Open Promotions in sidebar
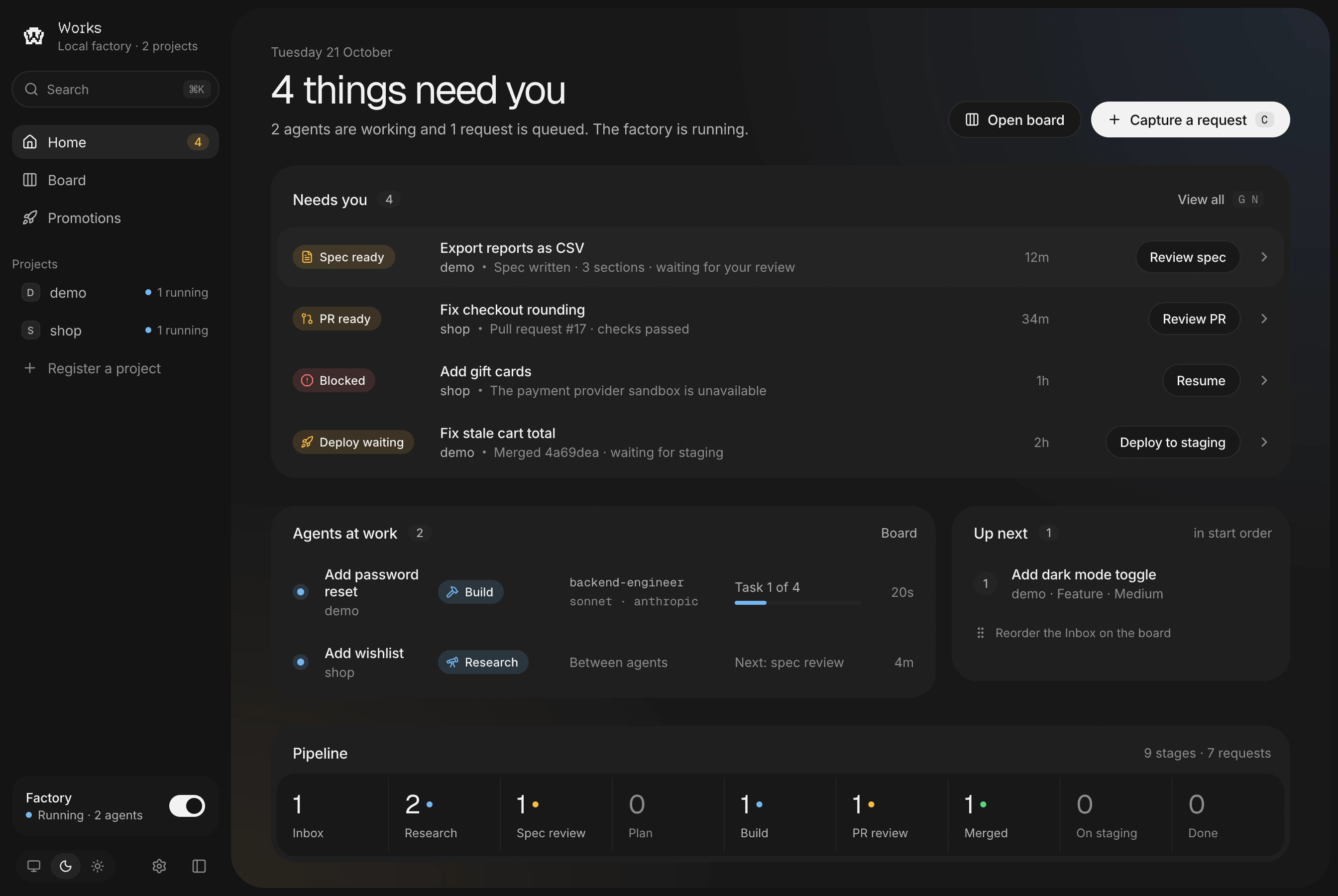 (115, 218)
